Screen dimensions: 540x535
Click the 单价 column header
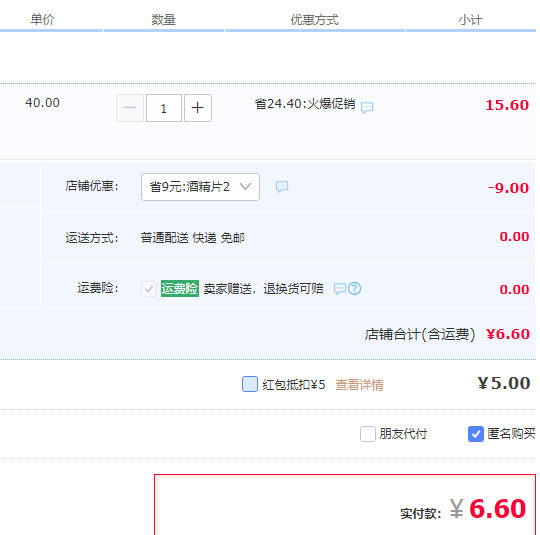(x=42, y=19)
